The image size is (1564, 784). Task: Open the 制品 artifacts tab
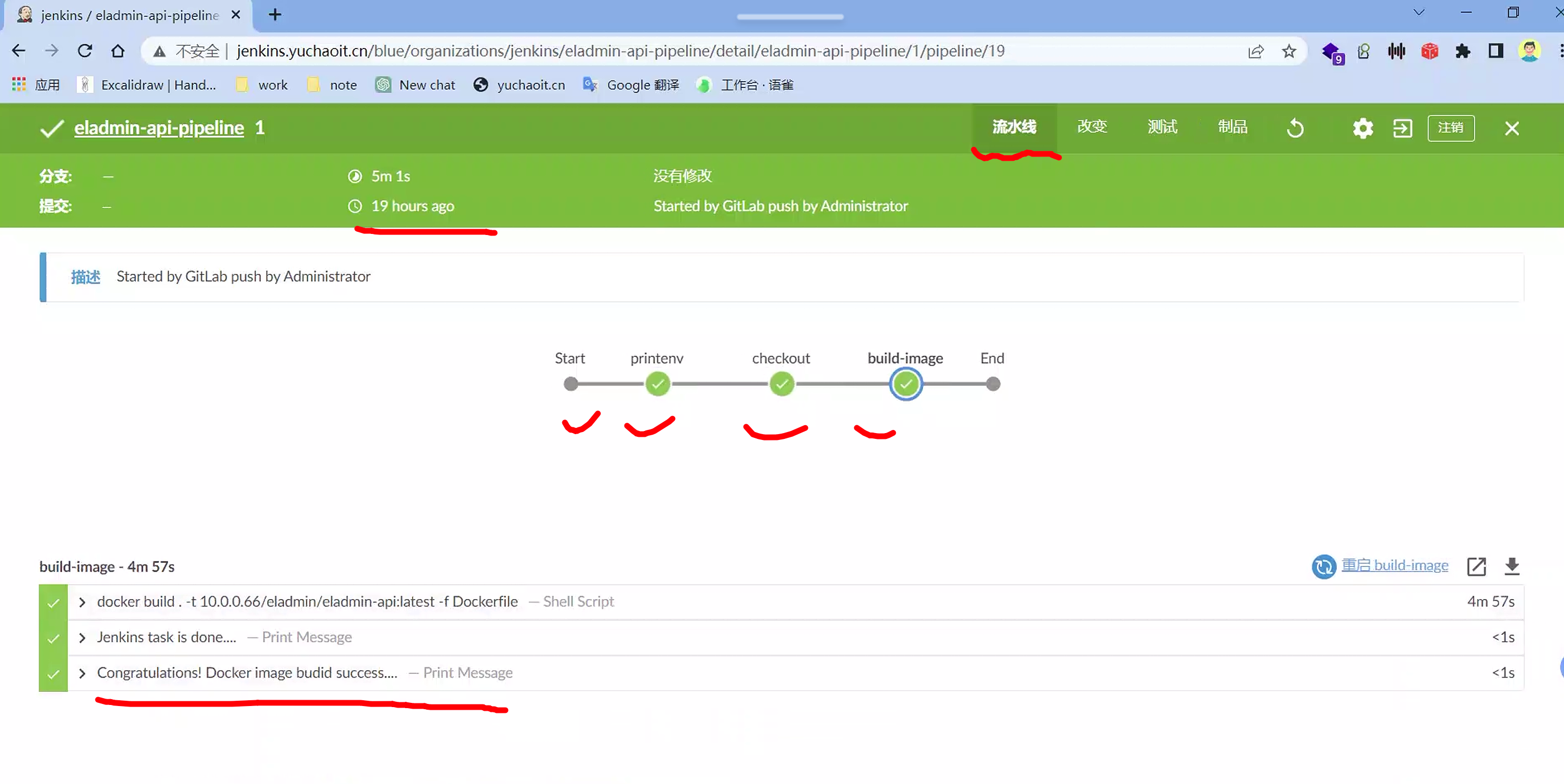[x=1232, y=127]
